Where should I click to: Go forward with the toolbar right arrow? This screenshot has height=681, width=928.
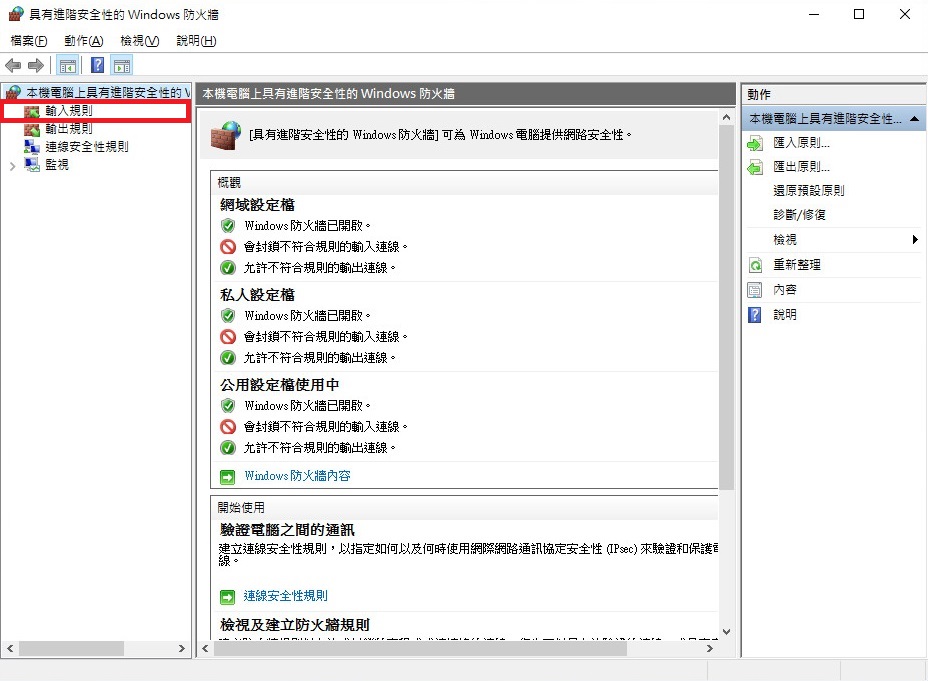click(x=36, y=65)
